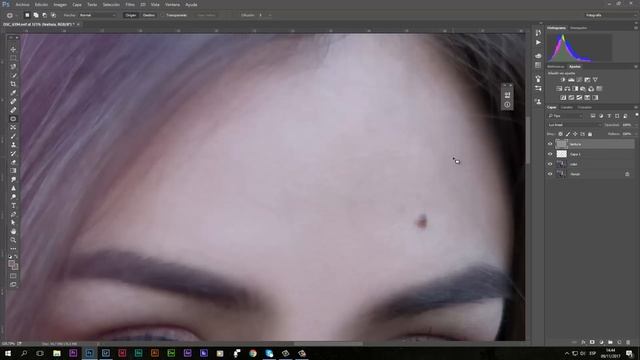Click add layer mask icon at bottom
Image resolution: width=640 pixels, height=360 pixels.
coord(592,342)
